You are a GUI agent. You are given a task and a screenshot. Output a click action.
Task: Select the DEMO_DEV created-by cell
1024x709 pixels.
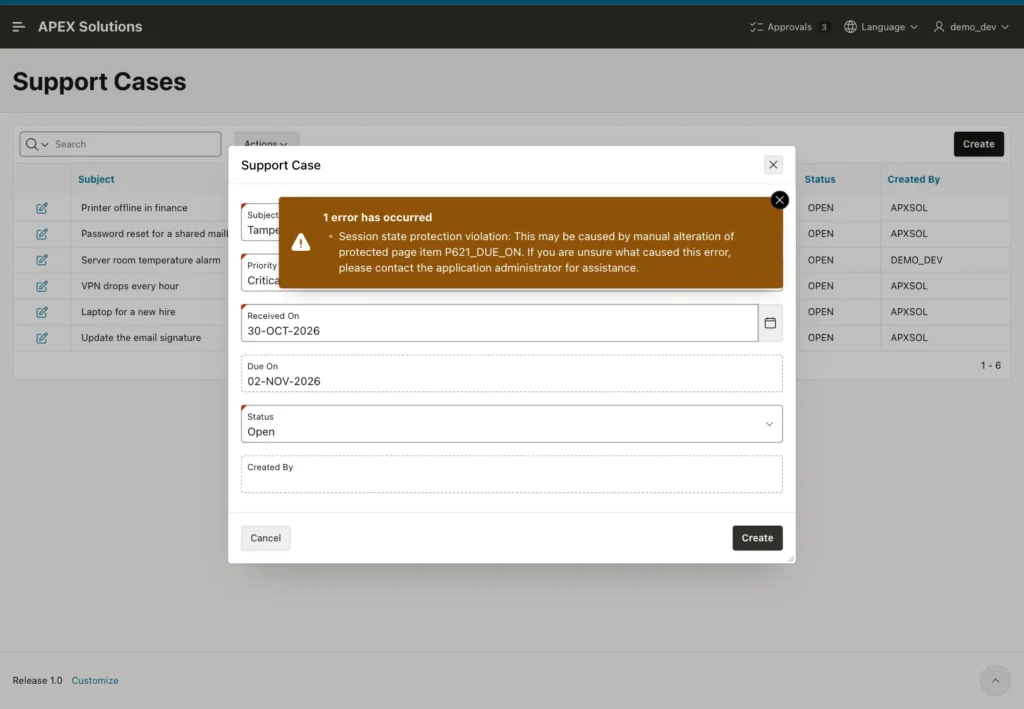(x=916, y=260)
